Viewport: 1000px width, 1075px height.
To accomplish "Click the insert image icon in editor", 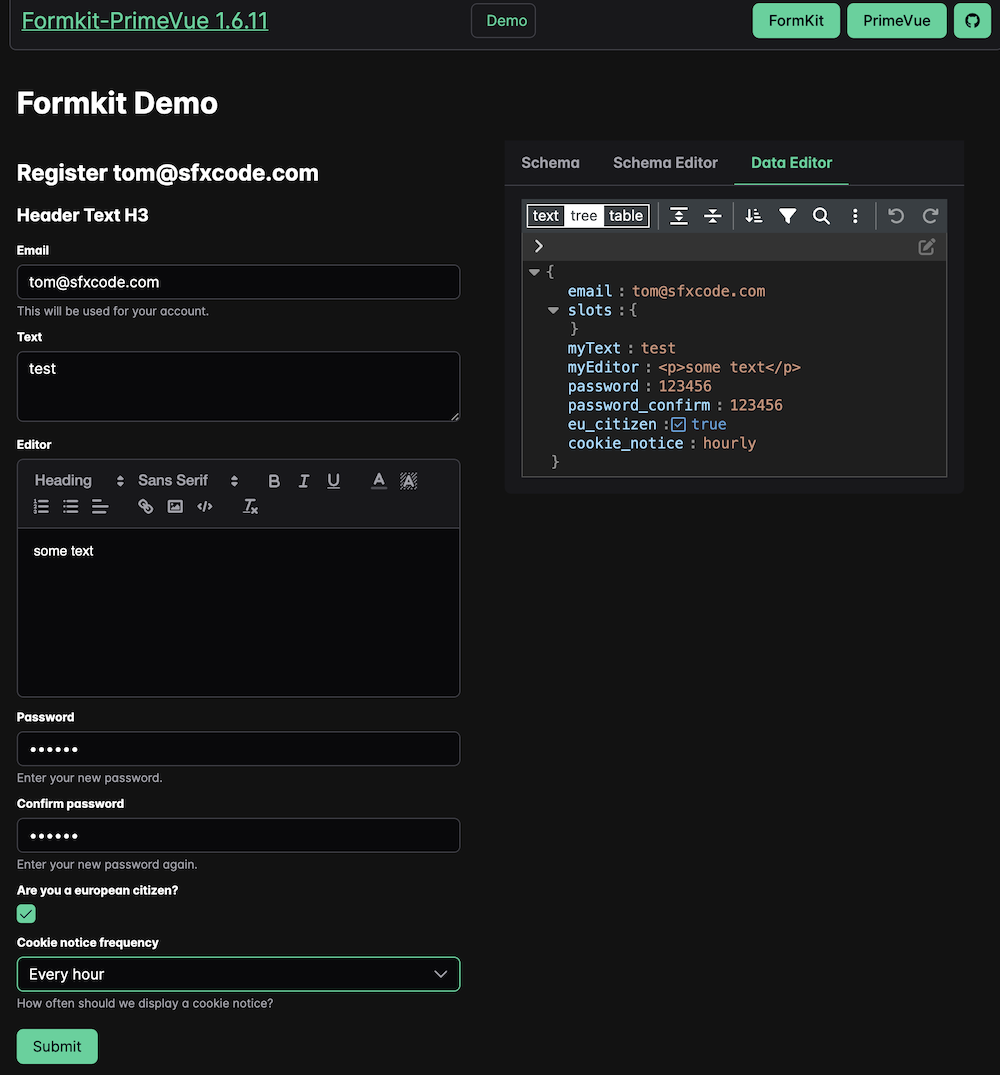I will pos(175,507).
